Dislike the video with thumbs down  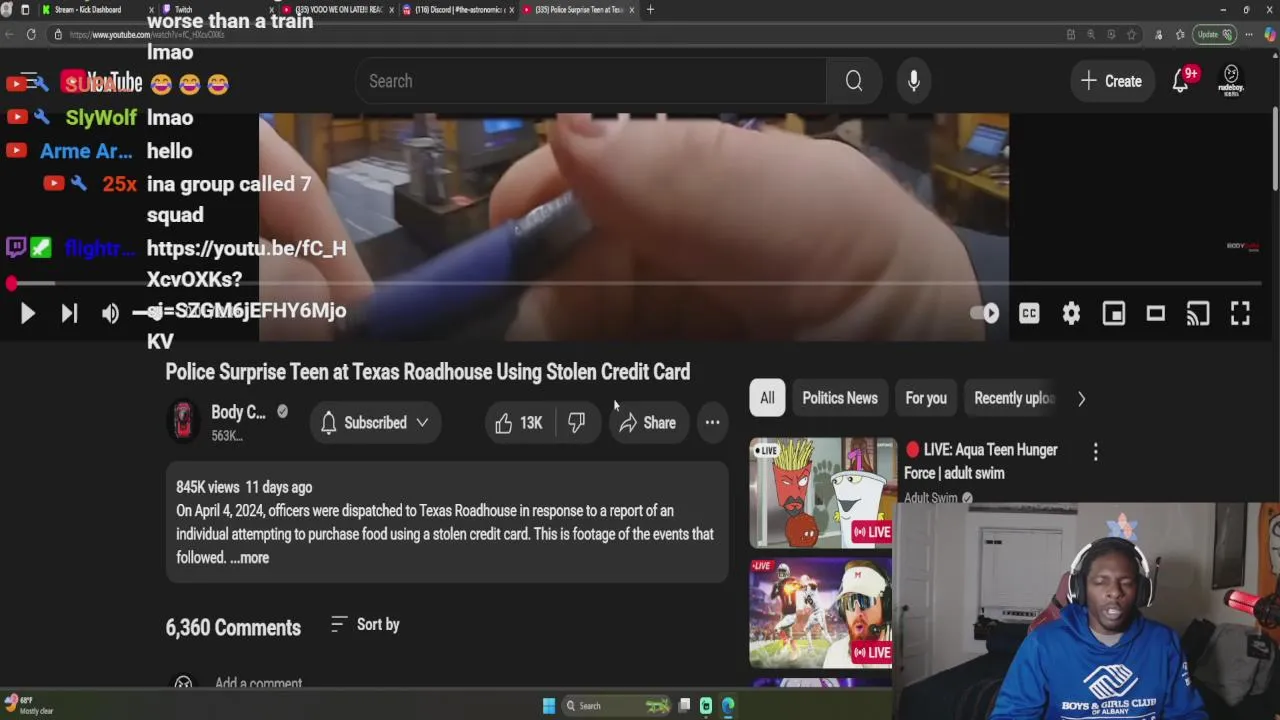point(577,423)
